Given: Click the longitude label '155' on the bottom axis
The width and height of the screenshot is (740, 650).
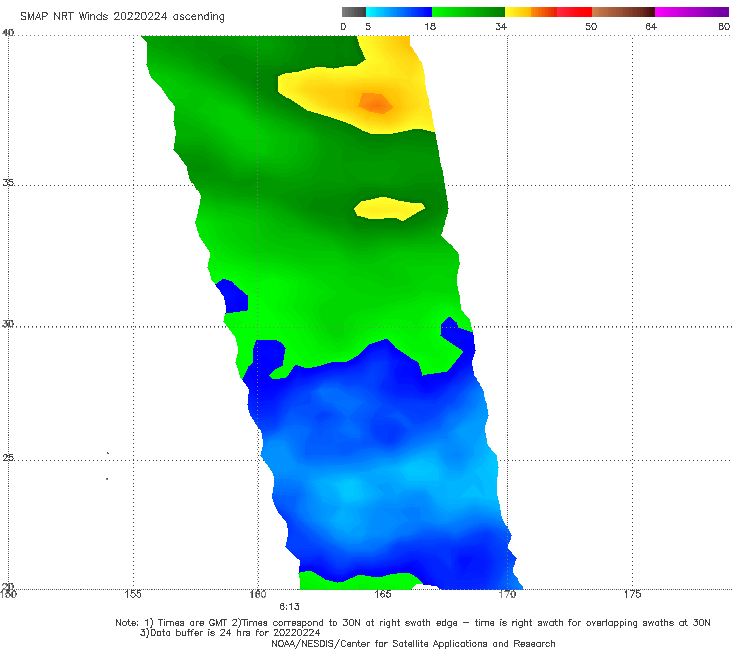Looking at the screenshot, I should 133,594.
